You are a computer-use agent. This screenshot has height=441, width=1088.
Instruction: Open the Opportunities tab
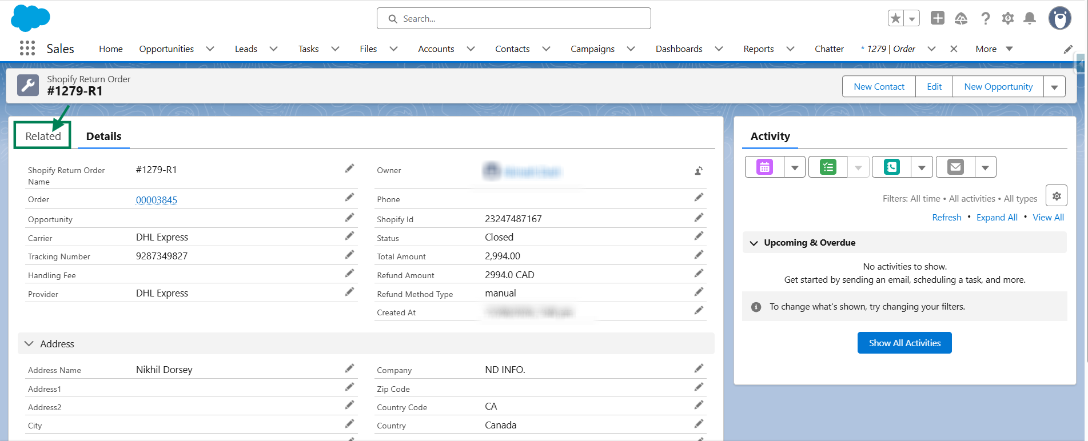167,49
